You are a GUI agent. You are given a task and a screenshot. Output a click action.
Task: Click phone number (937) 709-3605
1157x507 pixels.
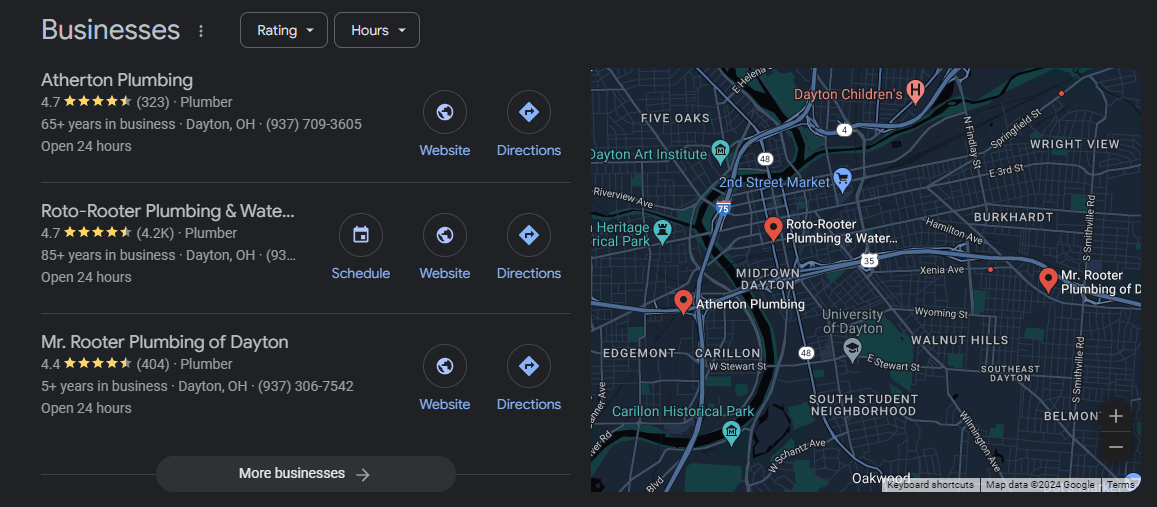click(x=314, y=124)
